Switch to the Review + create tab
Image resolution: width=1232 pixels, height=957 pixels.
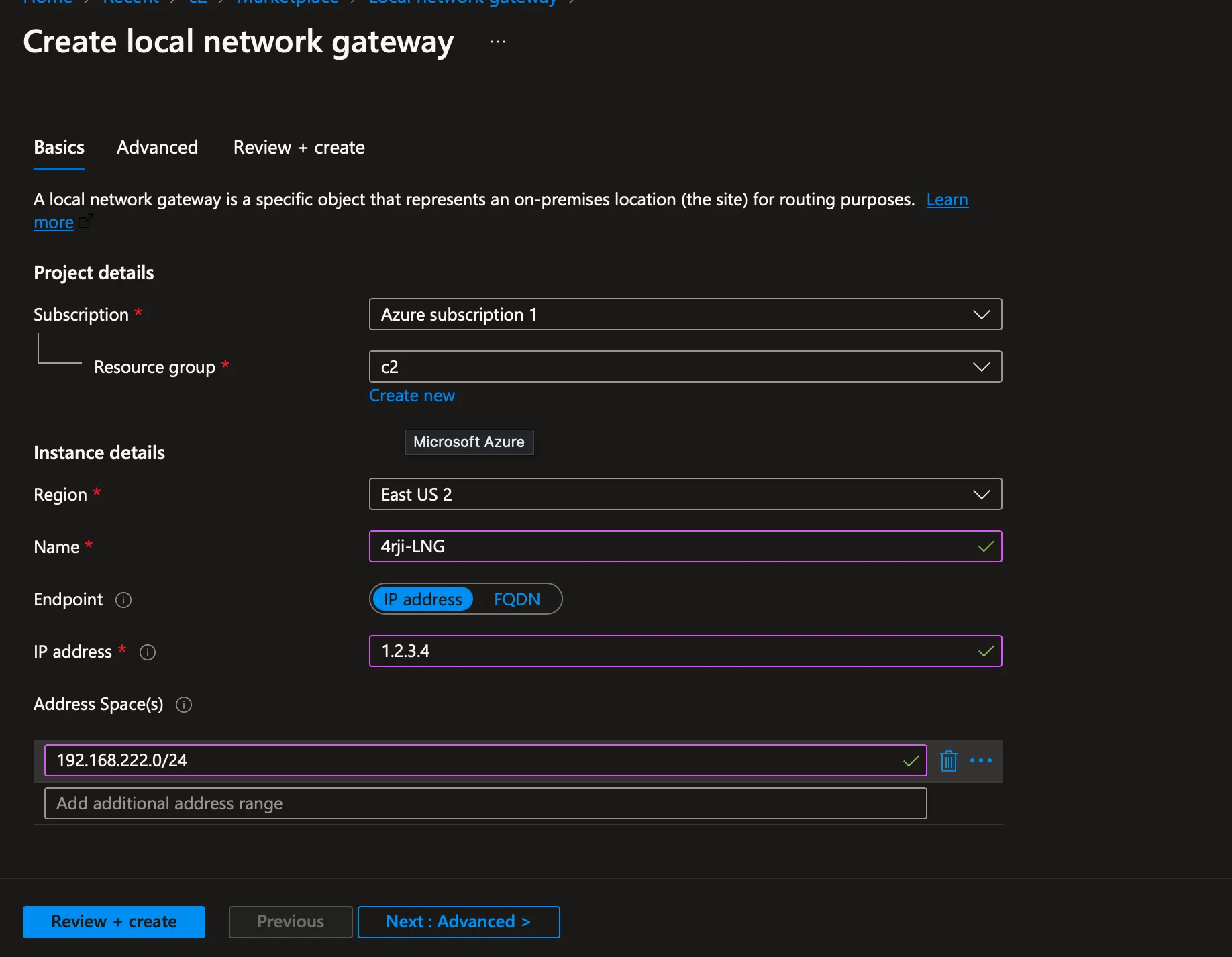coord(299,148)
